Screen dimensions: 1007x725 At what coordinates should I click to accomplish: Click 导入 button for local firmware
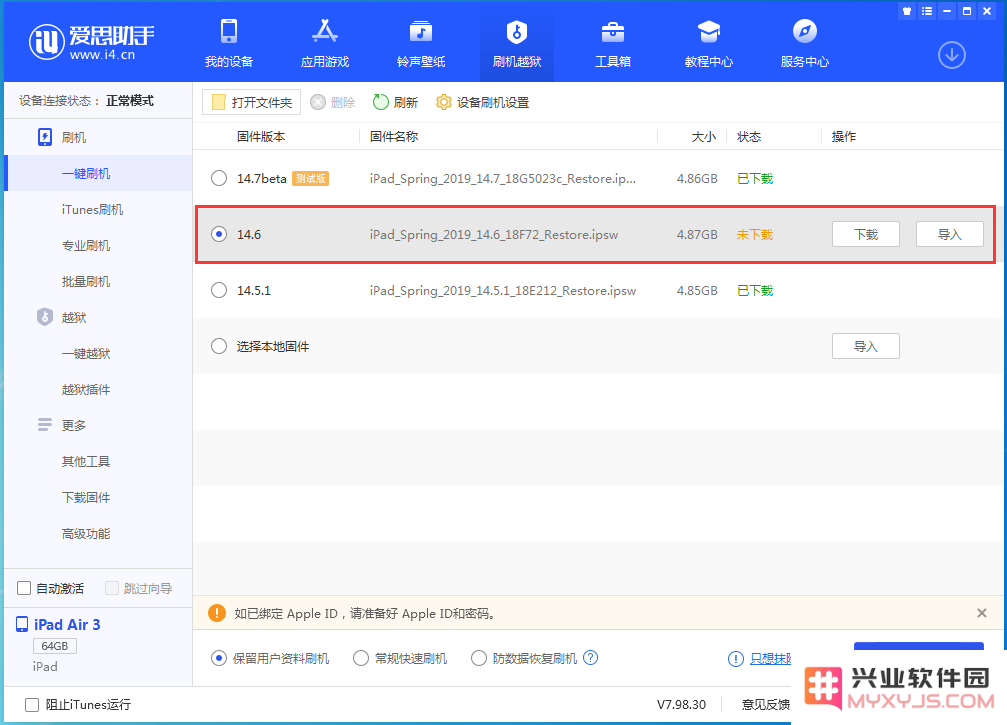click(865, 346)
